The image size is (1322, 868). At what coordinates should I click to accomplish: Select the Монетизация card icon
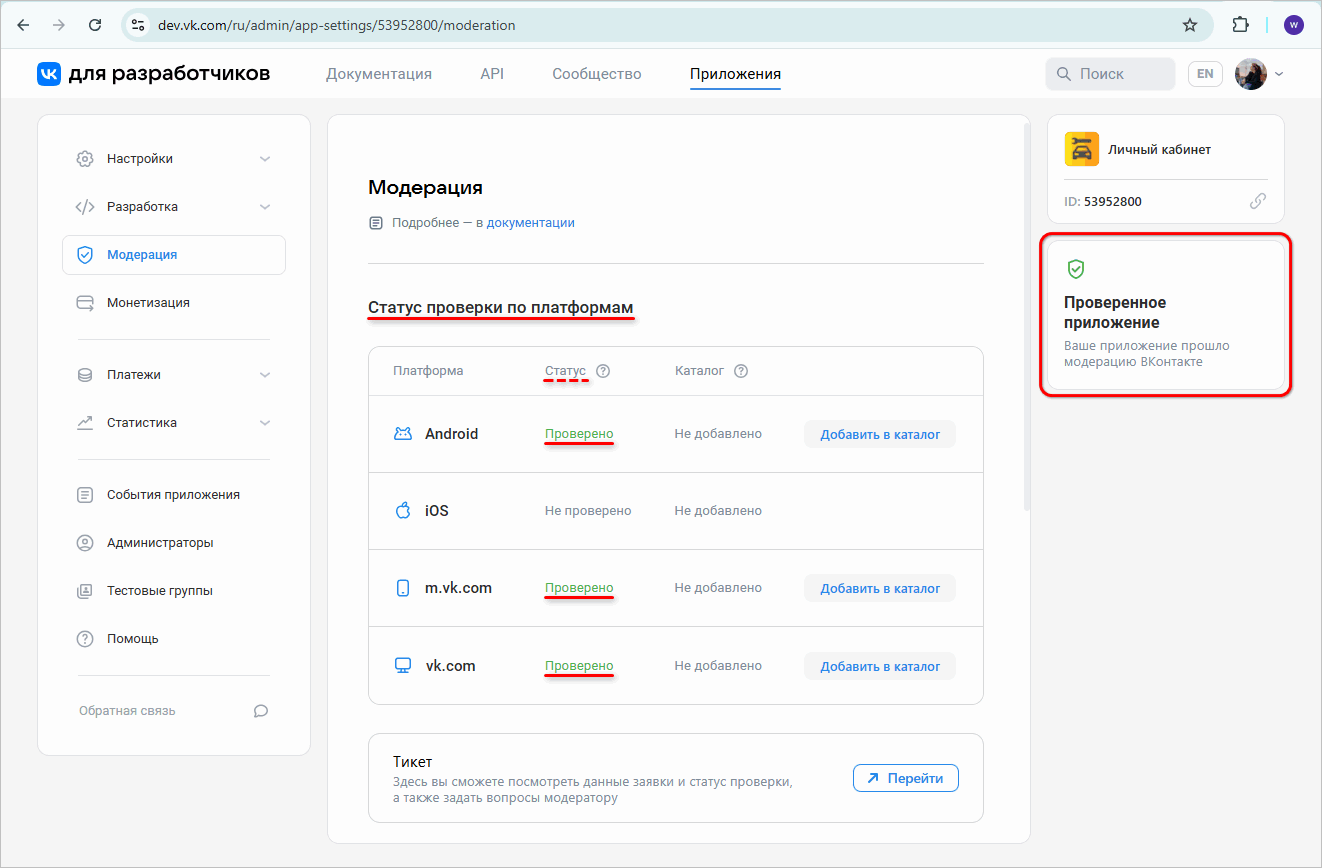85,302
